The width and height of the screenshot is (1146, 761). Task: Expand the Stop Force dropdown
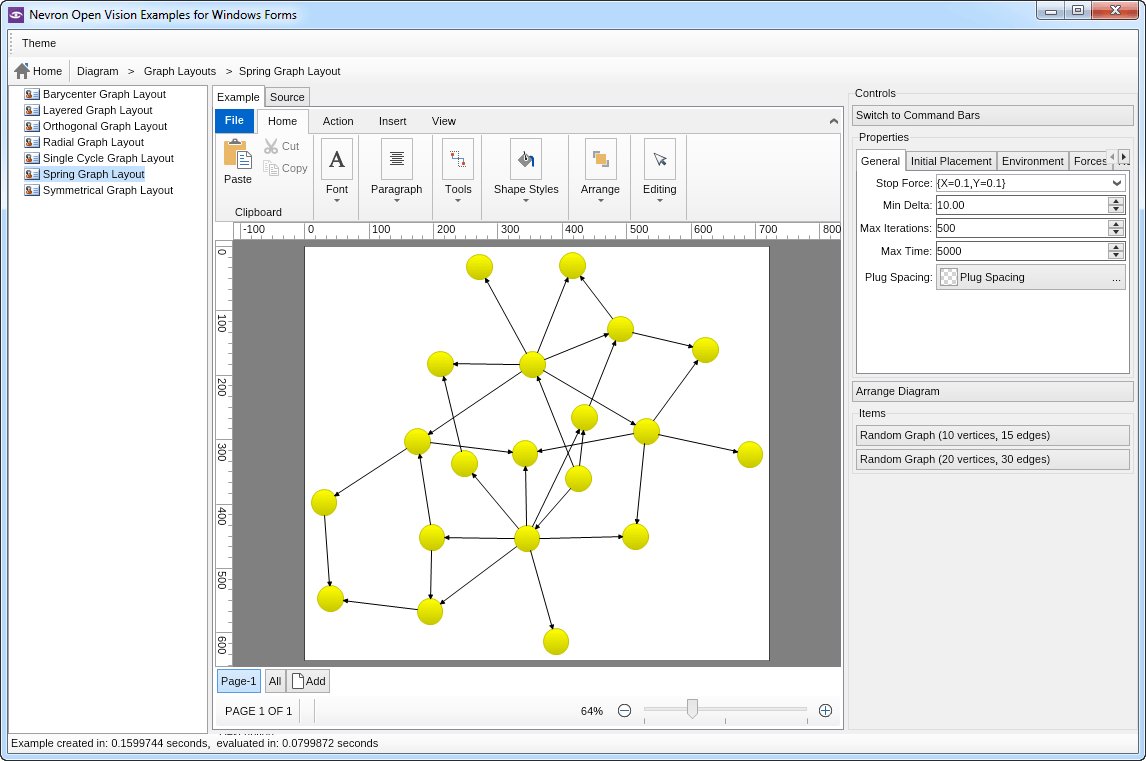[x=1117, y=183]
